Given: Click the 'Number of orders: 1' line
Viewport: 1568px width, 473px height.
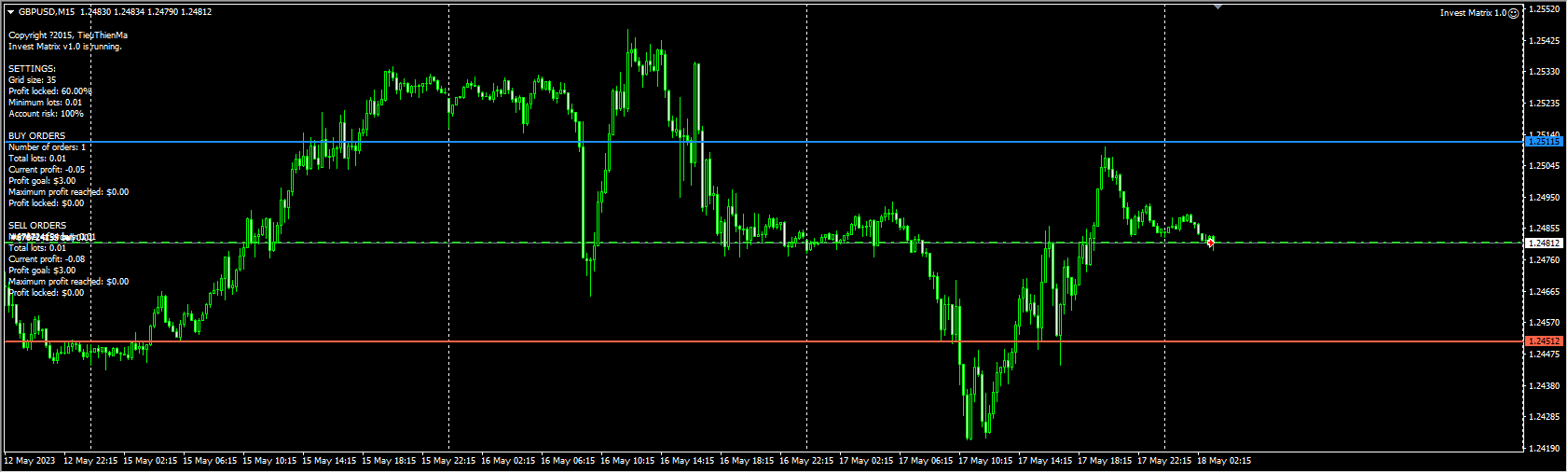Looking at the screenshot, I should (x=47, y=147).
